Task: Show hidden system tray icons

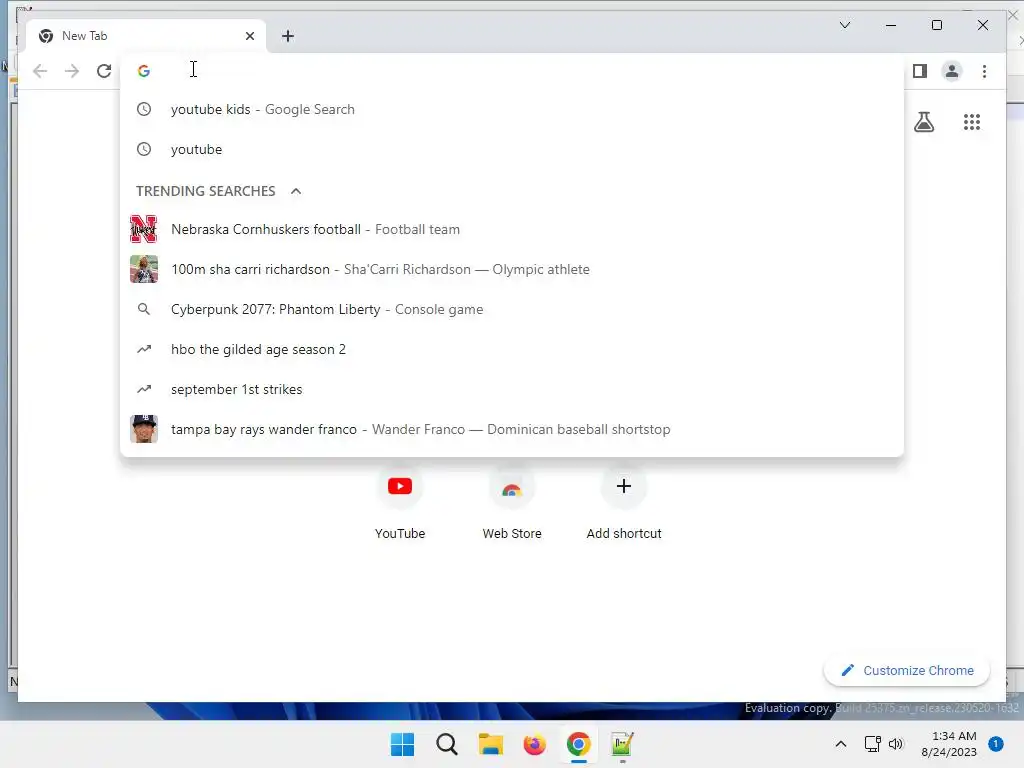Action: click(841, 744)
